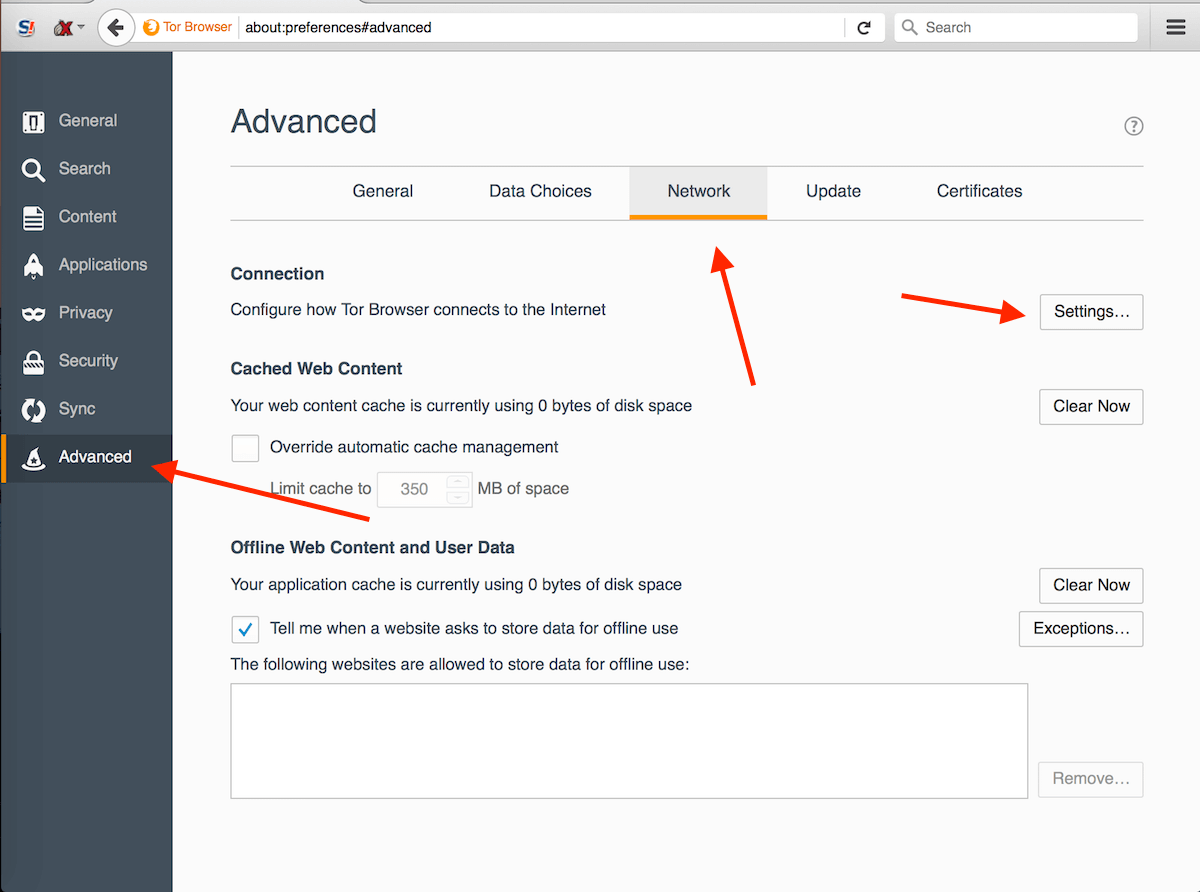Select the Privacy label in sidebar

85,313
